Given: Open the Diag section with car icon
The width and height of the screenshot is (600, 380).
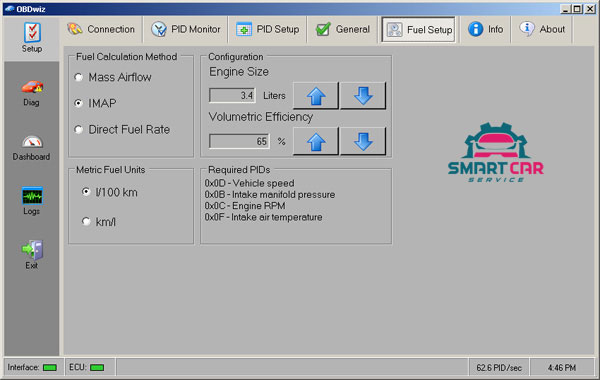Looking at the screenshot, I should click(x=32, y=93).
